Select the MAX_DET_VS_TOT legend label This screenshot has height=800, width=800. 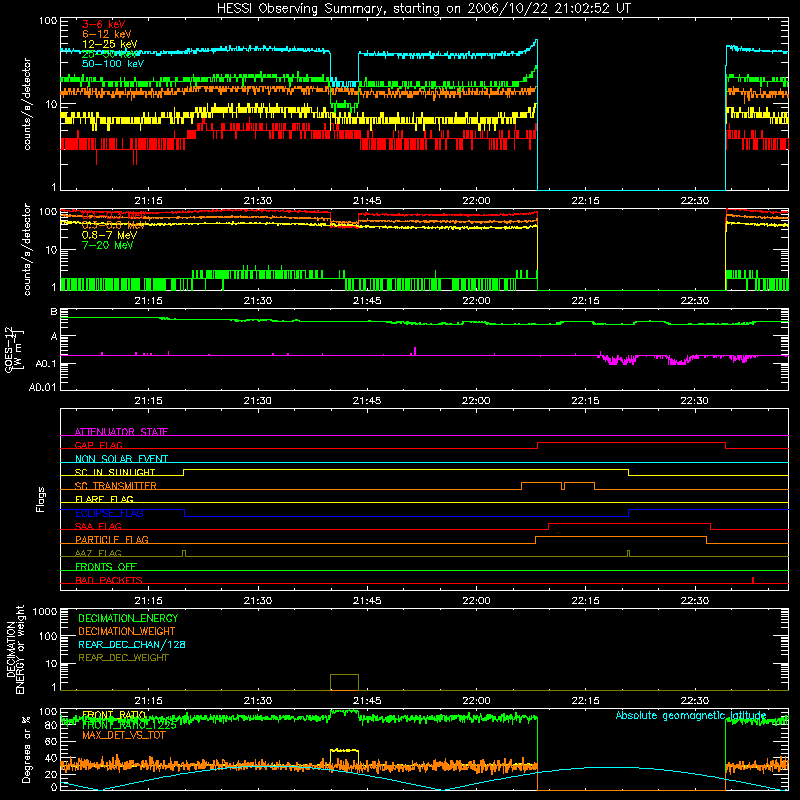click(x=123, y=735)
